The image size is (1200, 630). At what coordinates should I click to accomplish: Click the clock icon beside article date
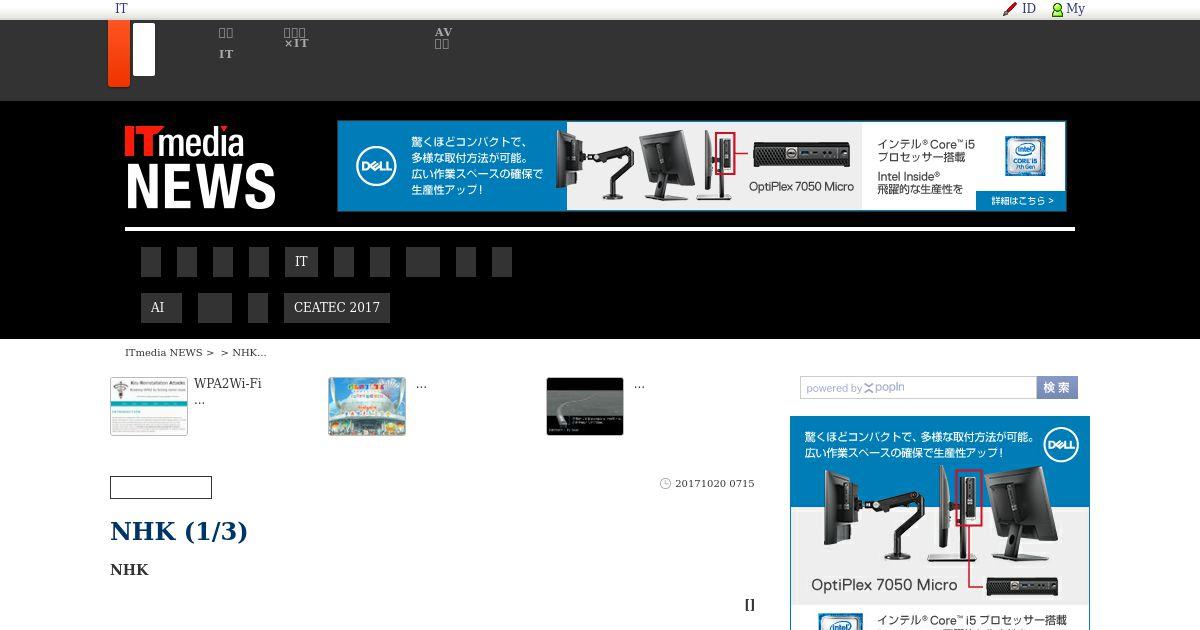(x=666, y=483)
